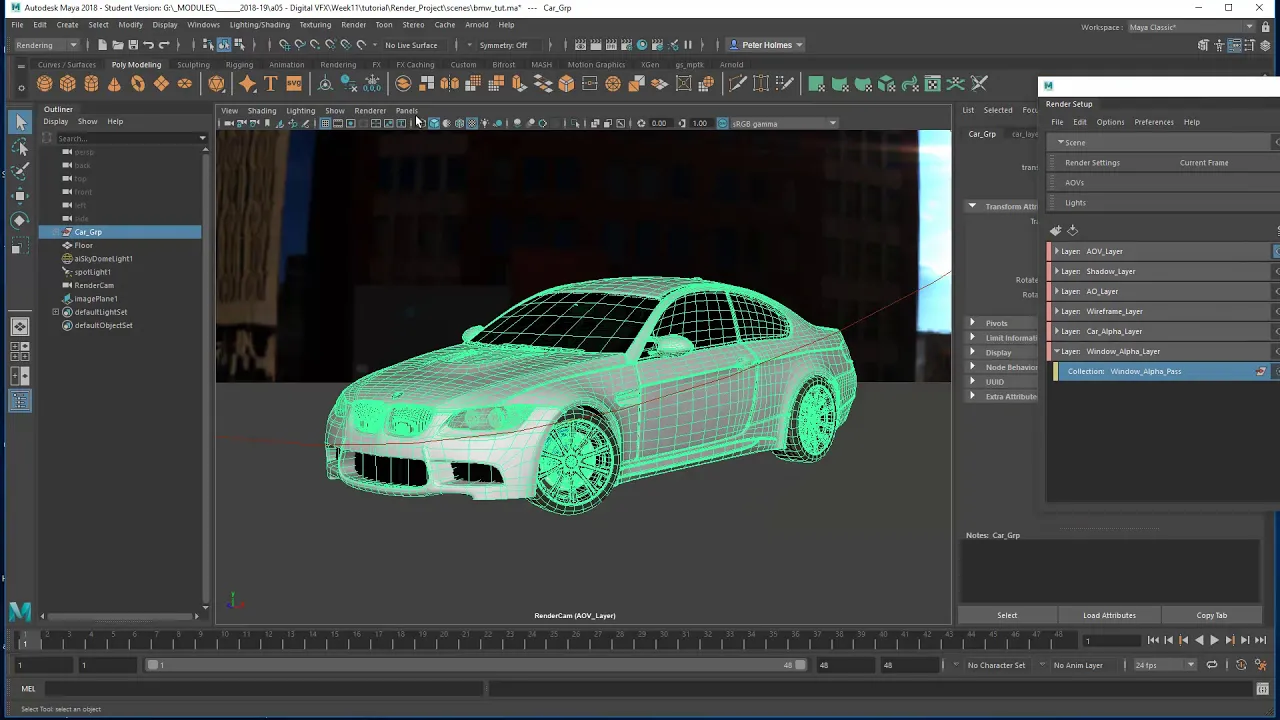This screenshot has height=720, width=1280.
Task: Collapse the Transform Attributes section
Action: (x=971, y=206)
